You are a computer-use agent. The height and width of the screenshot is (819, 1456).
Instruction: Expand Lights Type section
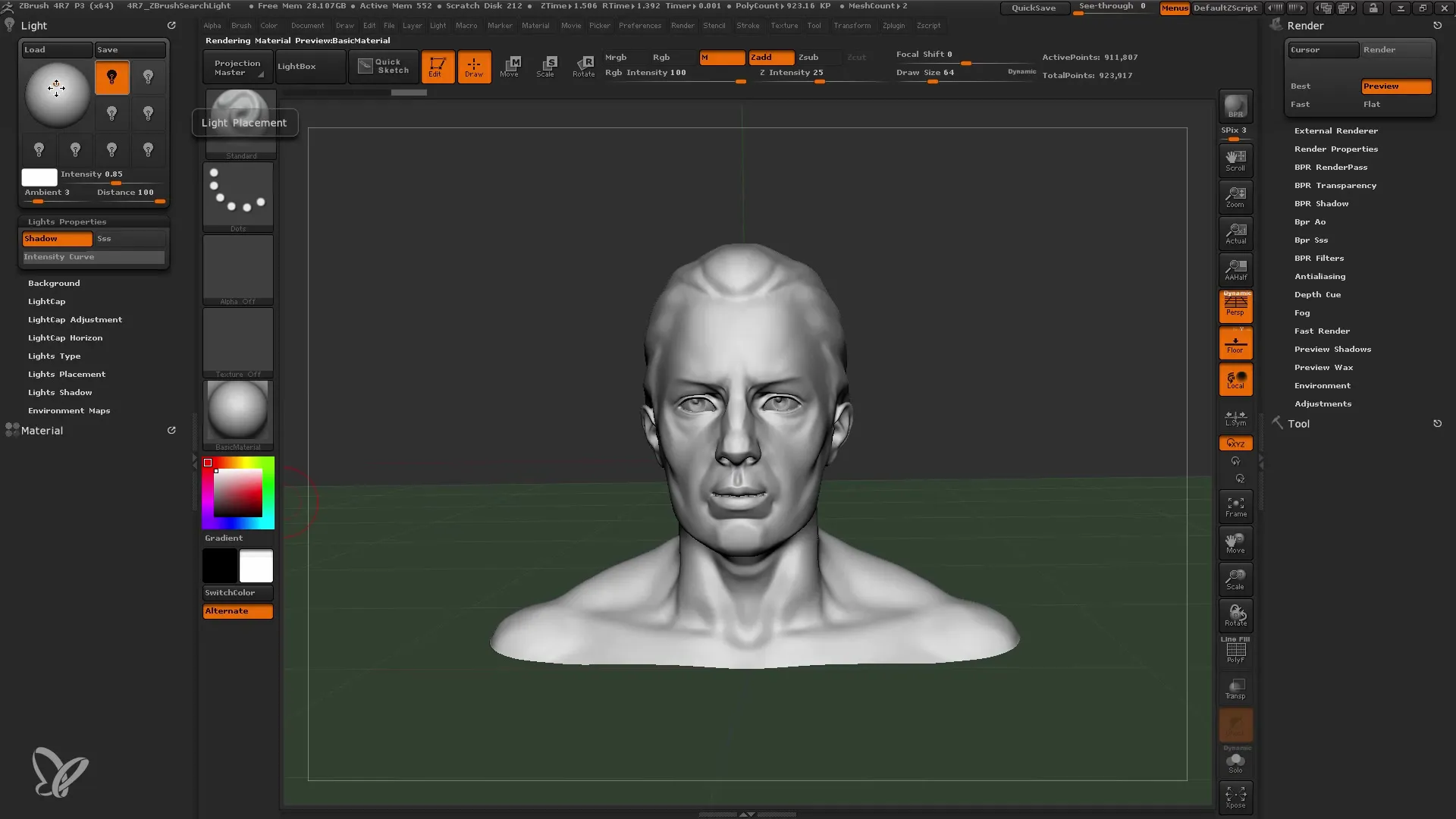coord(55,356)
